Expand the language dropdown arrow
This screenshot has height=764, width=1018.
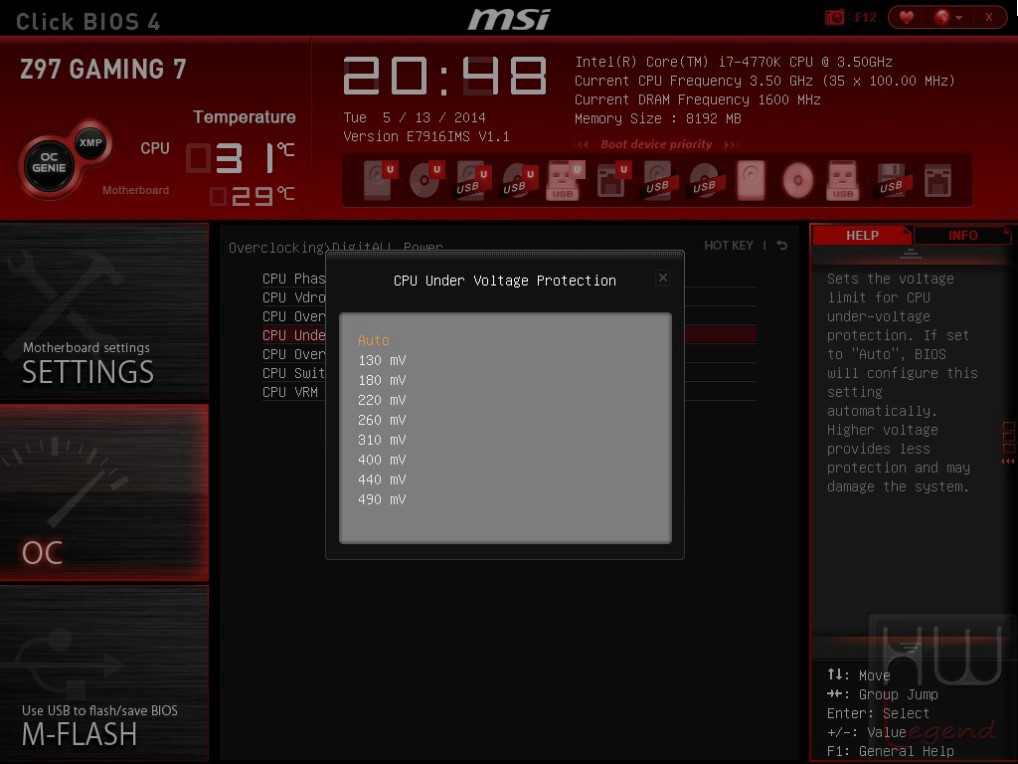click(x=958, y=18)
